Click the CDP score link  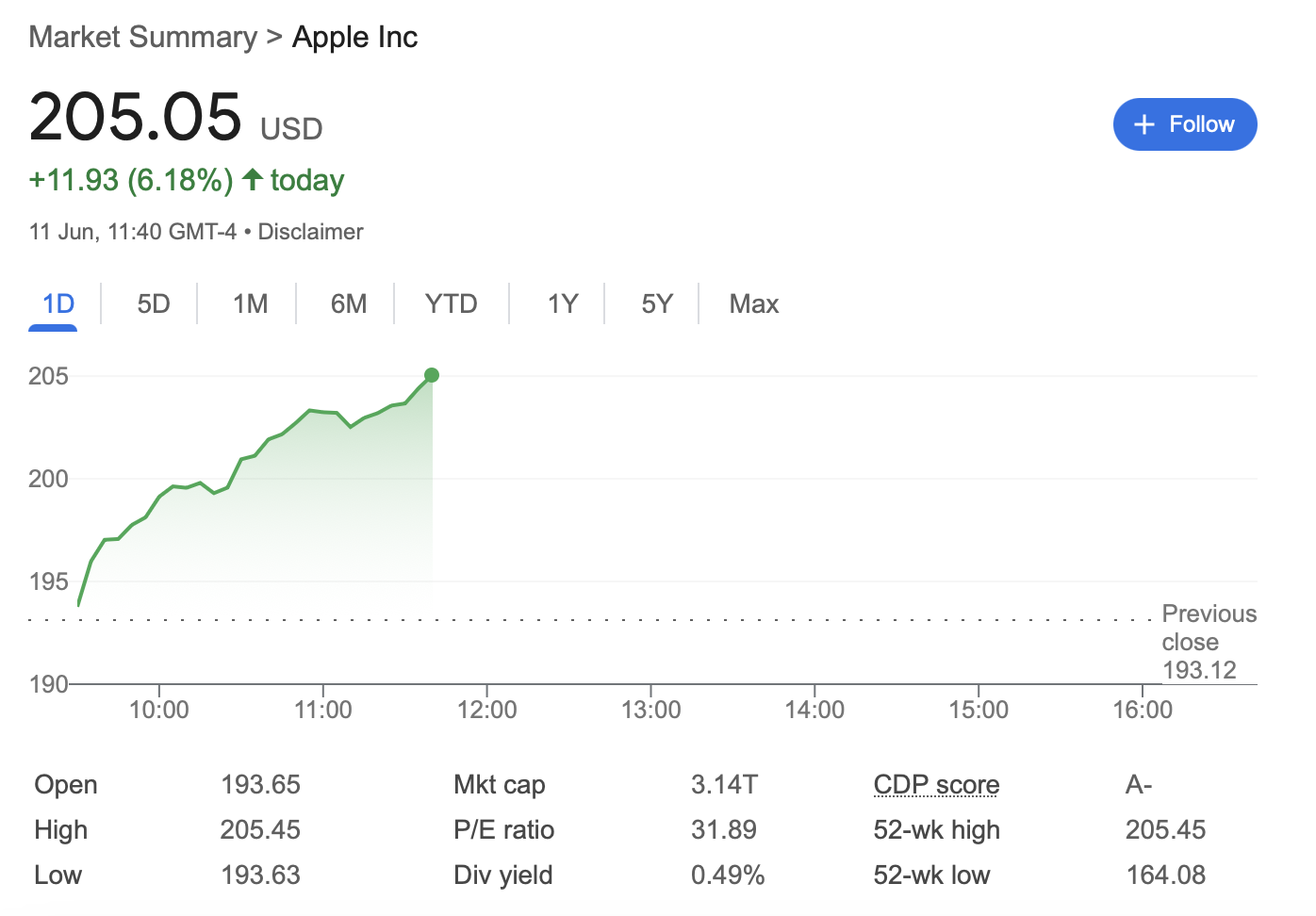pos(935,784)
